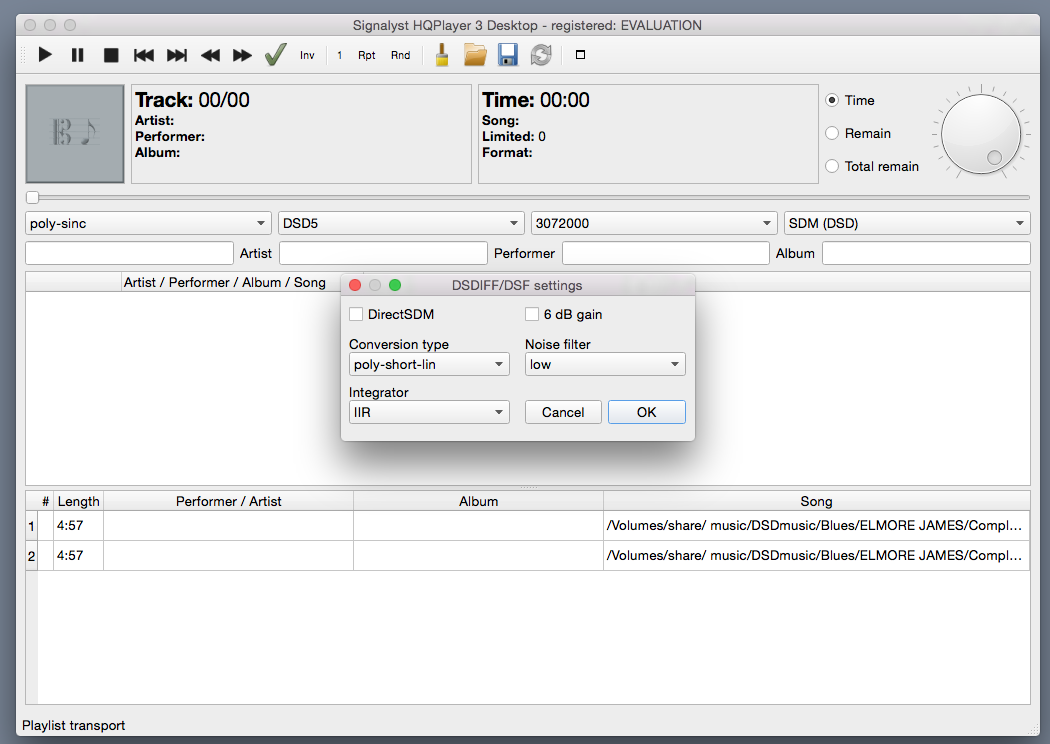This screenshot has width=1050, height=744.
Task: Enable the DirectSDM checkbox
Action: click(356, 314)
